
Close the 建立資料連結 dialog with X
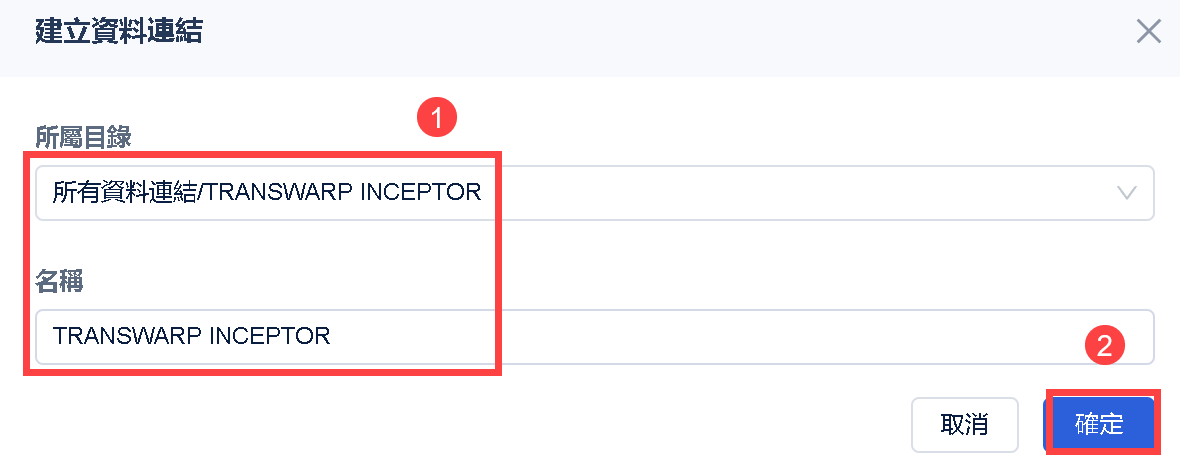[x=1149, y=32]
